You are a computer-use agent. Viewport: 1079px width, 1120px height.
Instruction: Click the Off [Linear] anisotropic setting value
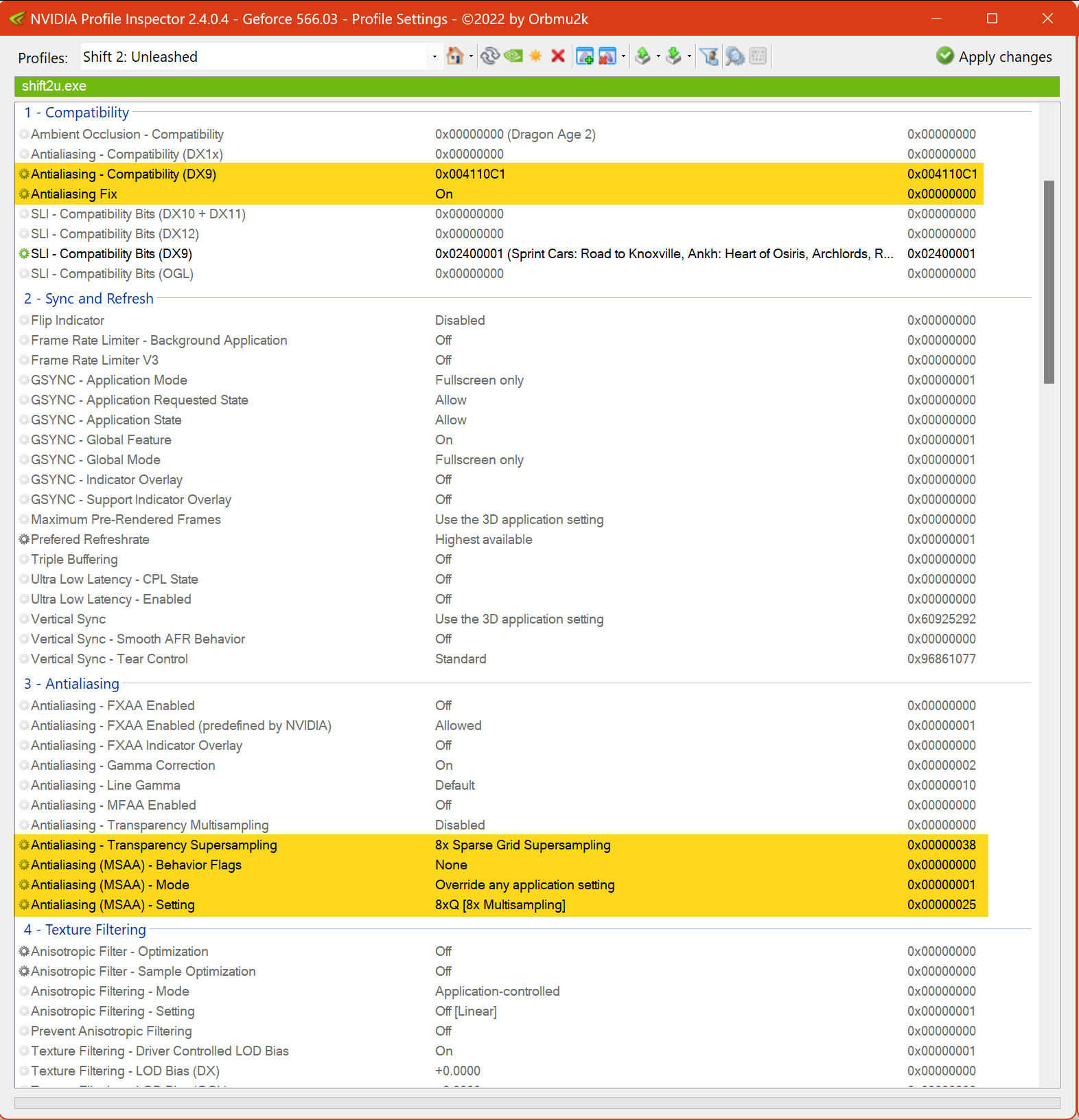465,1012
